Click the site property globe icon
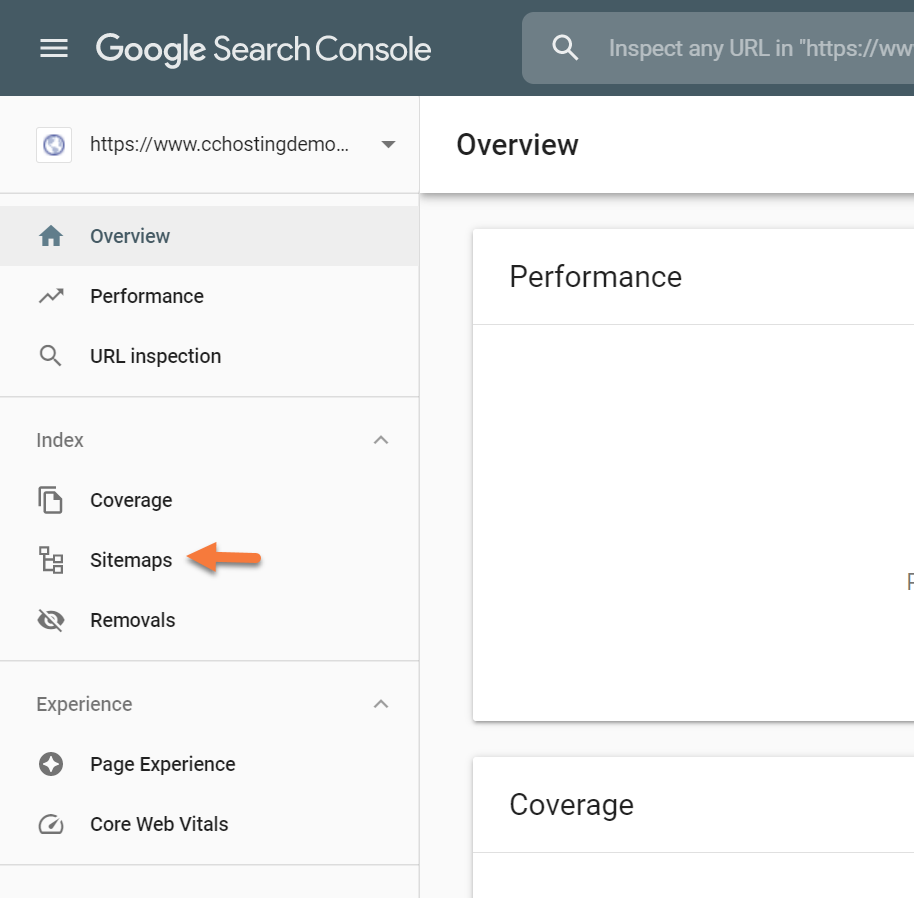Screen dimensions: 914x898 [54, 145]
